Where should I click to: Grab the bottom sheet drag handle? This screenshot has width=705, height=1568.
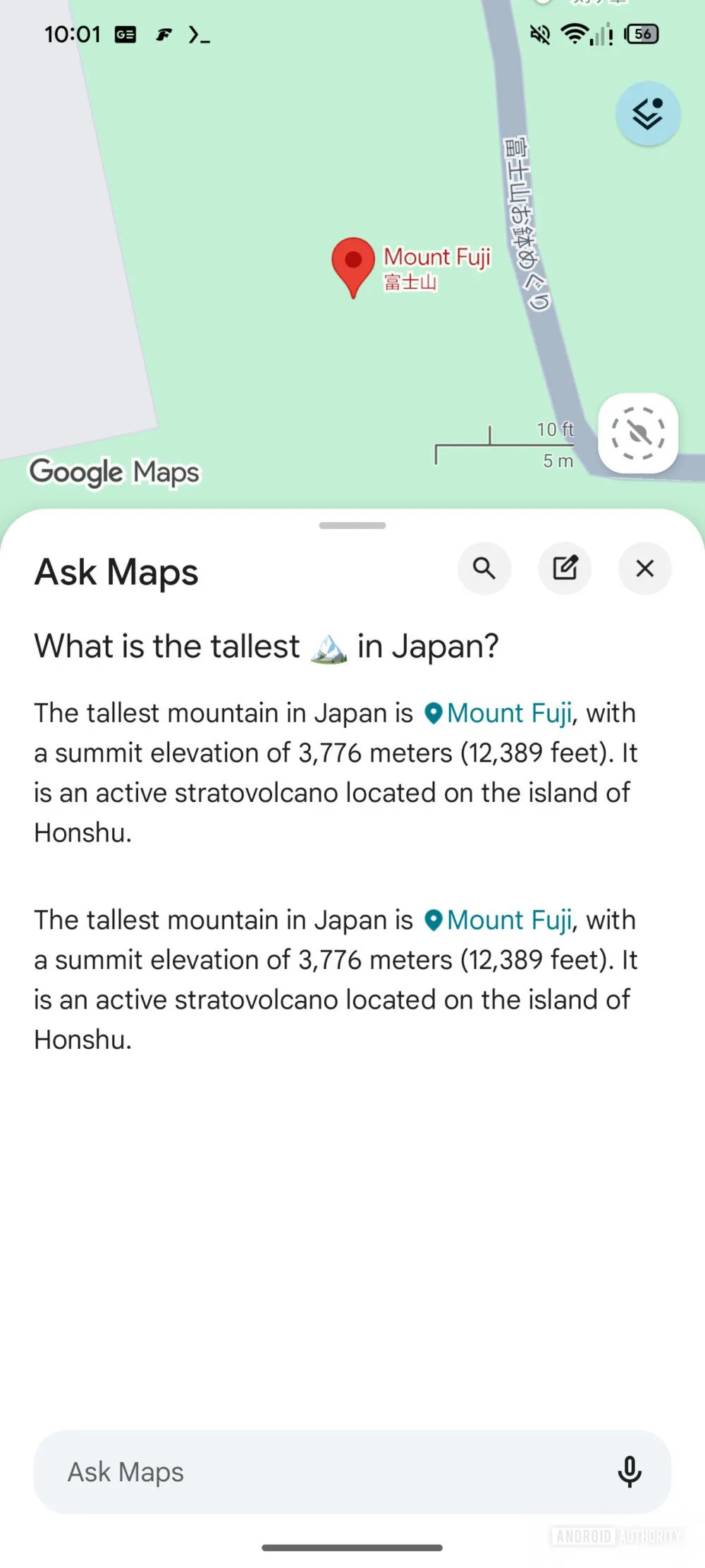click(x=352, y=525)
